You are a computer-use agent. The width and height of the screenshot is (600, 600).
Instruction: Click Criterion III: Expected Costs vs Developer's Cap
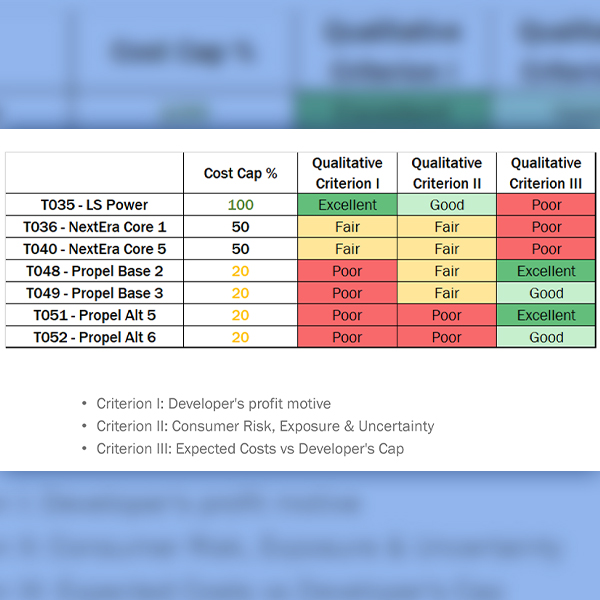[x=250, y=448]
